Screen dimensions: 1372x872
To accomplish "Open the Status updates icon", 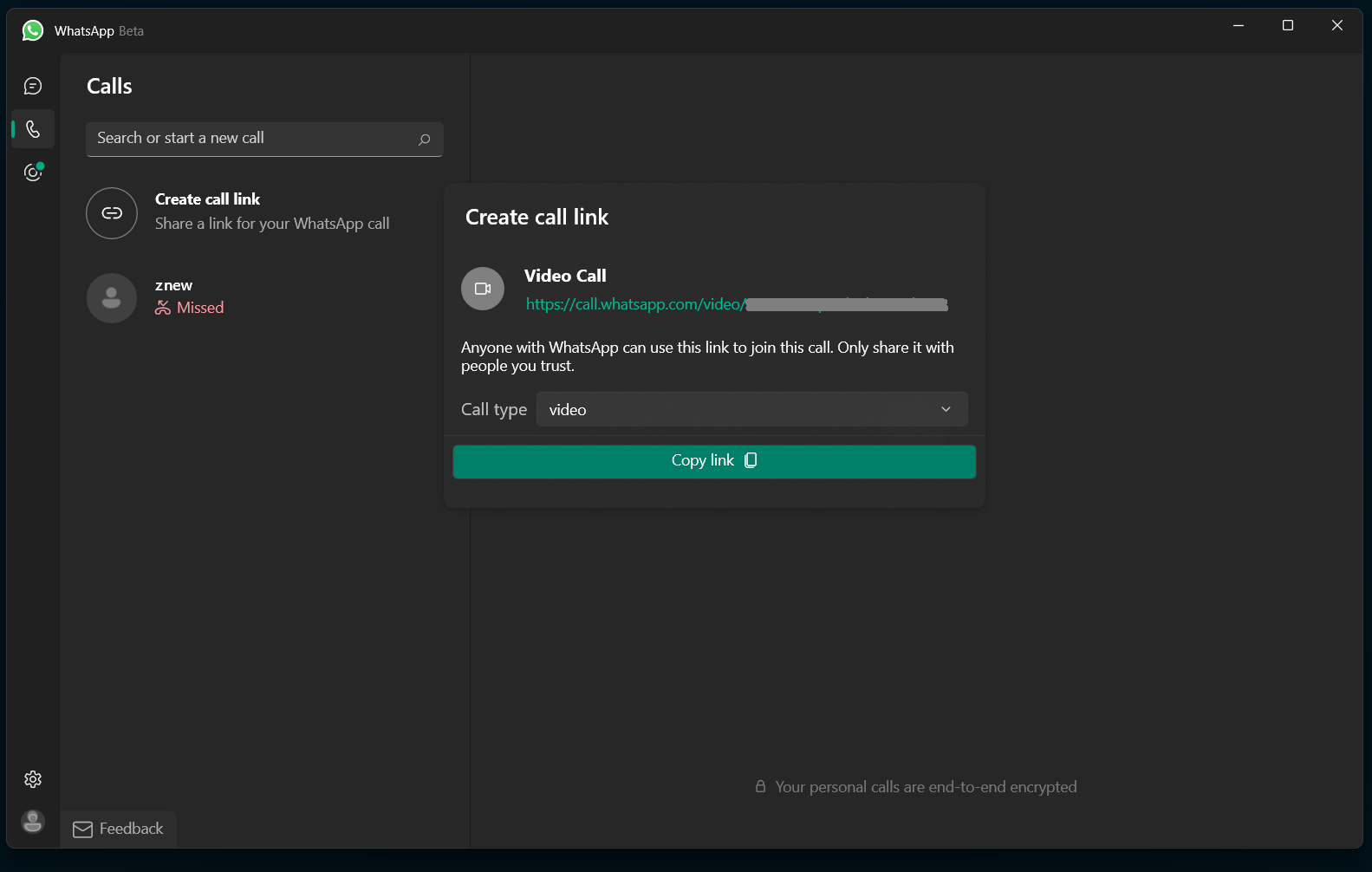I will pos(33,172).
